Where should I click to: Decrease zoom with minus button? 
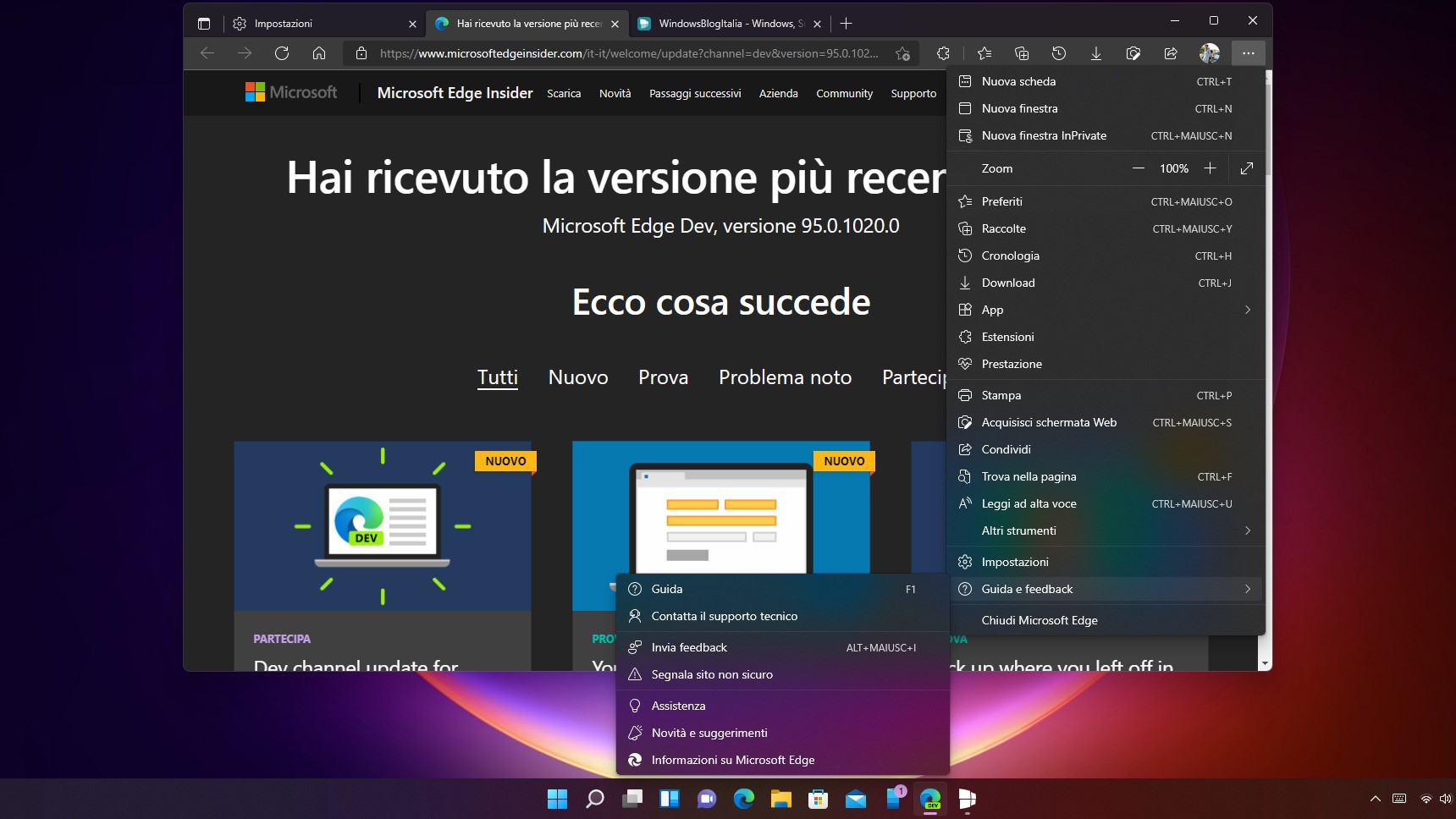[1139, 168]
